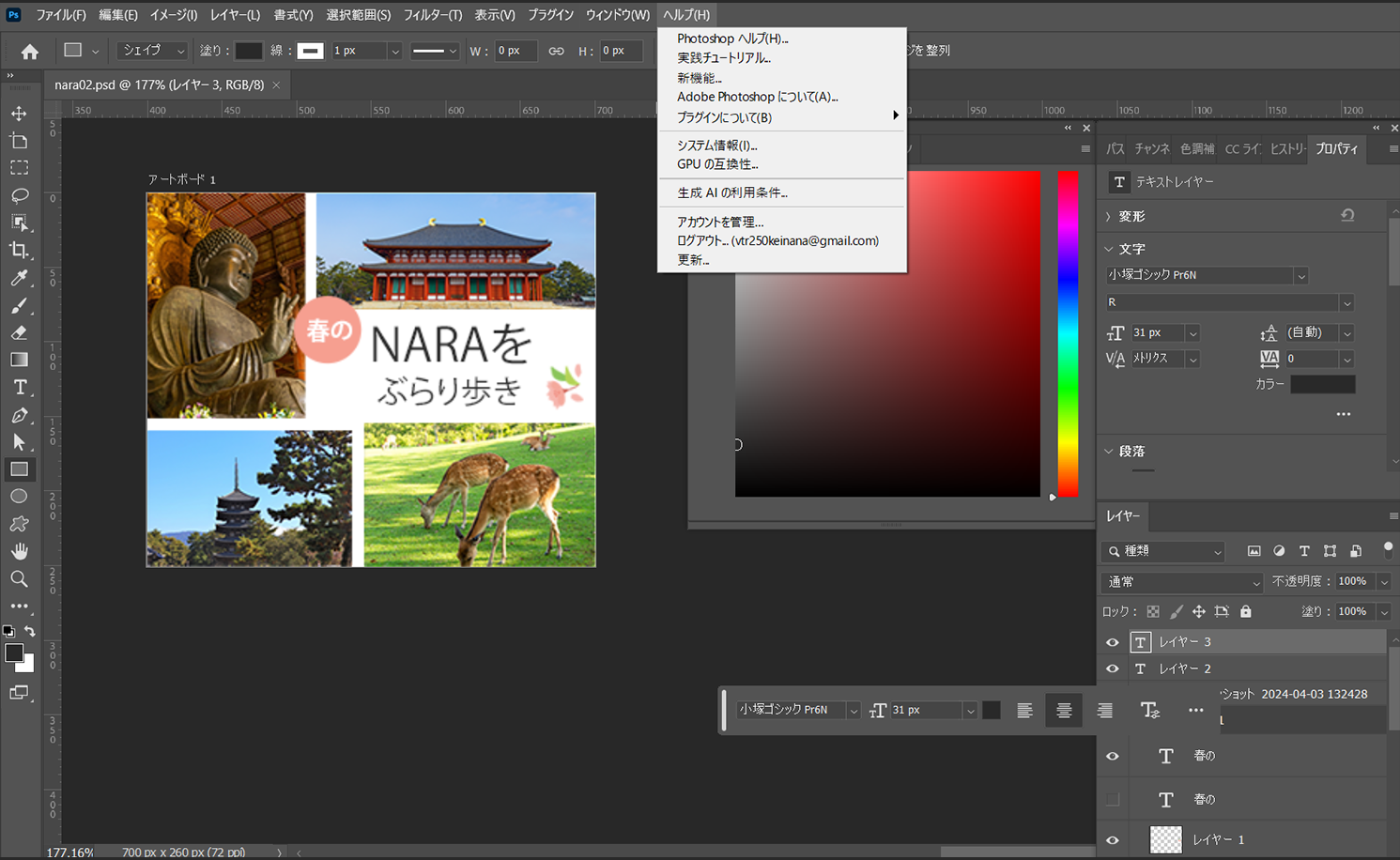
Task: Click the swap foreground/background colors arrow
Action: pyautogui.click(x=30, y=632)
